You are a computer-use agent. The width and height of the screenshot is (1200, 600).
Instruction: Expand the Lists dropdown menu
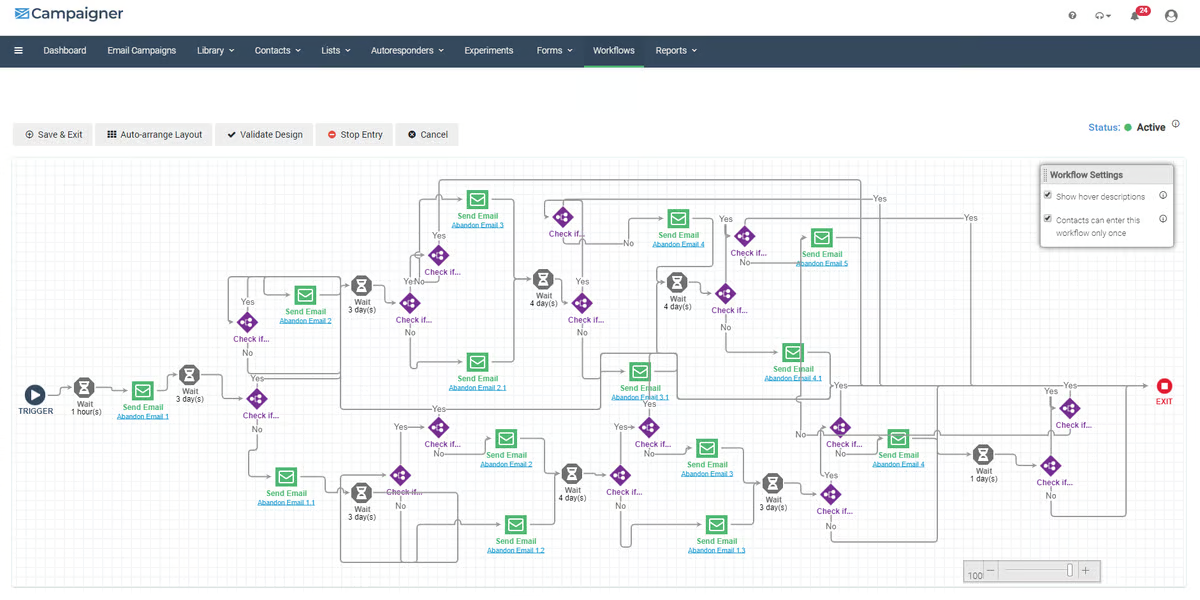336,50
